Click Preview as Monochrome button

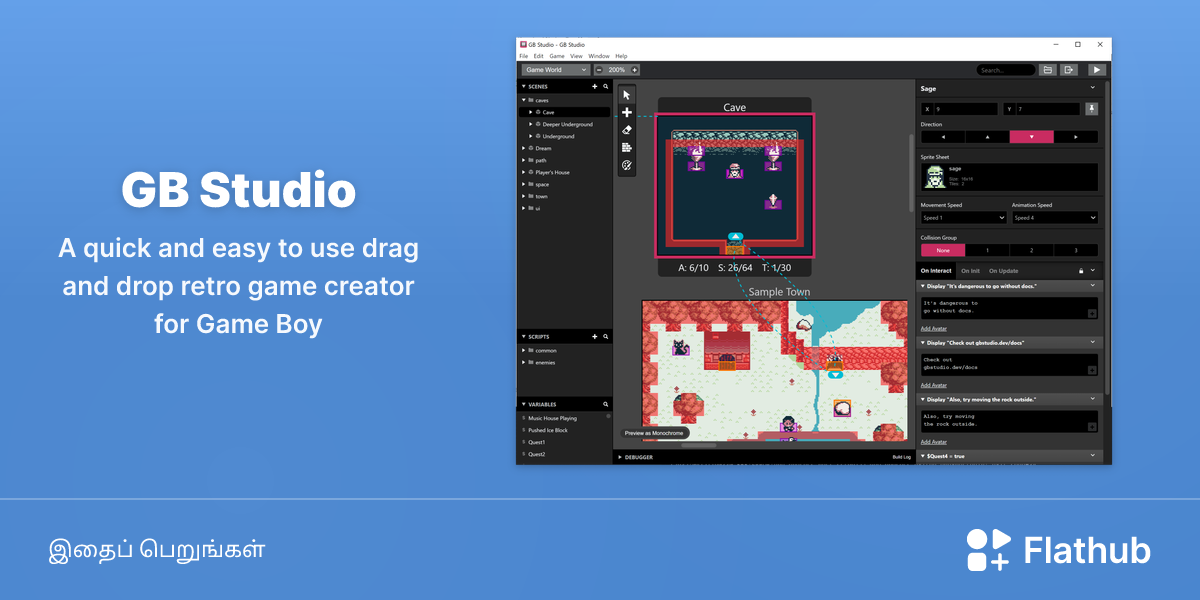(654, 433)
